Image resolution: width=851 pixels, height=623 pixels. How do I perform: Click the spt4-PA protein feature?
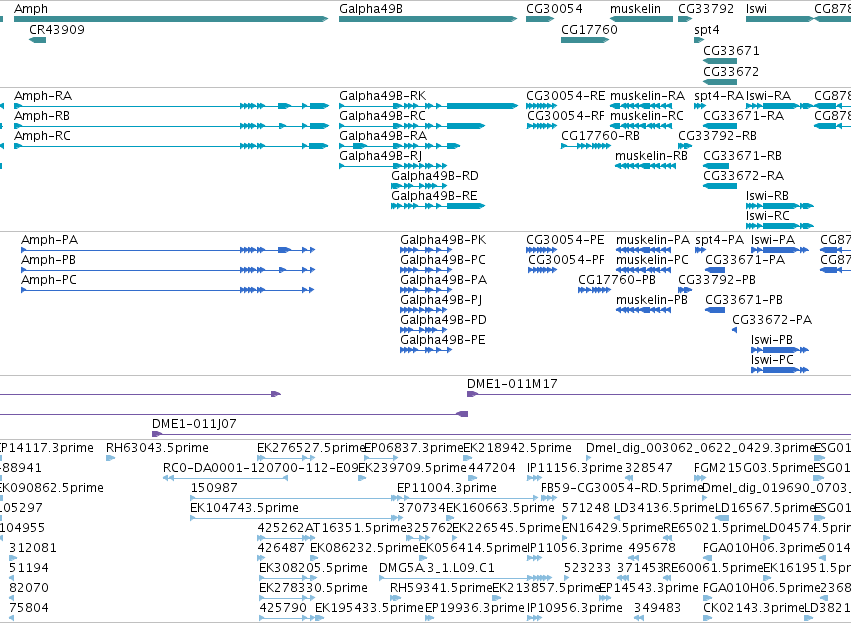[x=700, y=250]
